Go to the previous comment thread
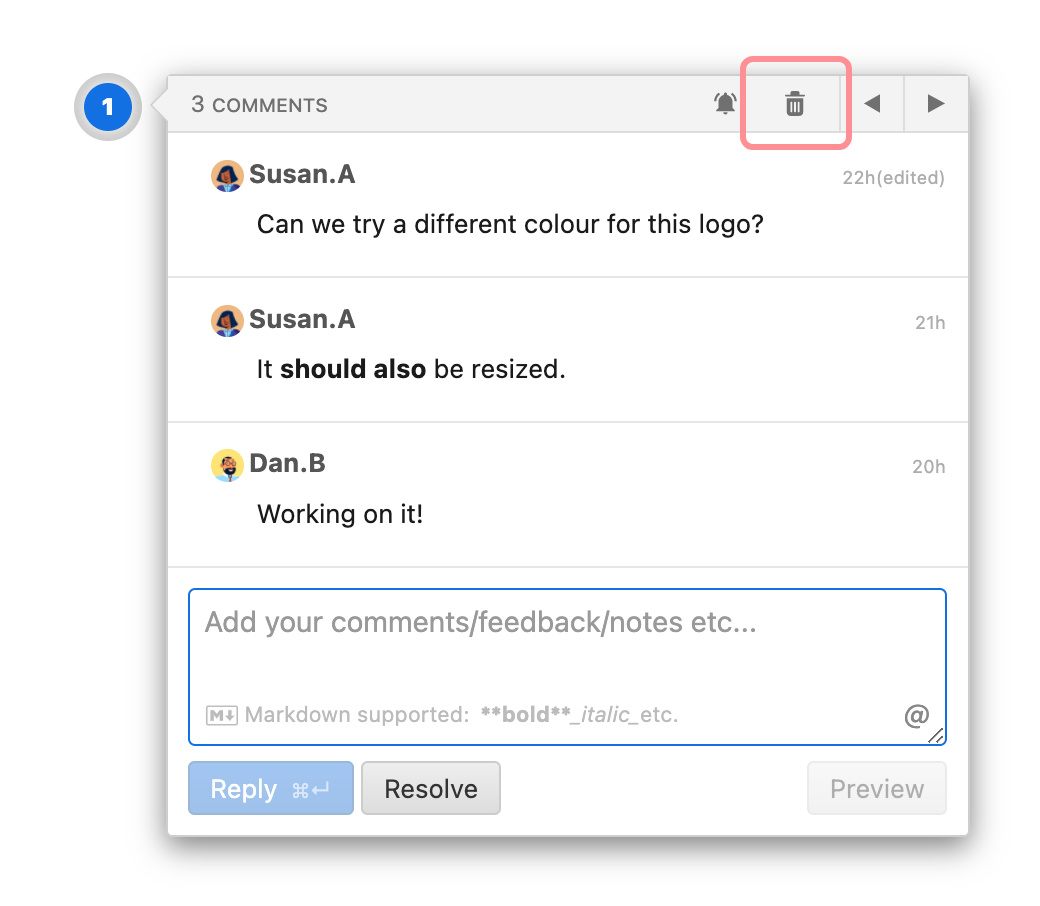This screenshot has width=1040, height=906. point(872,103)
